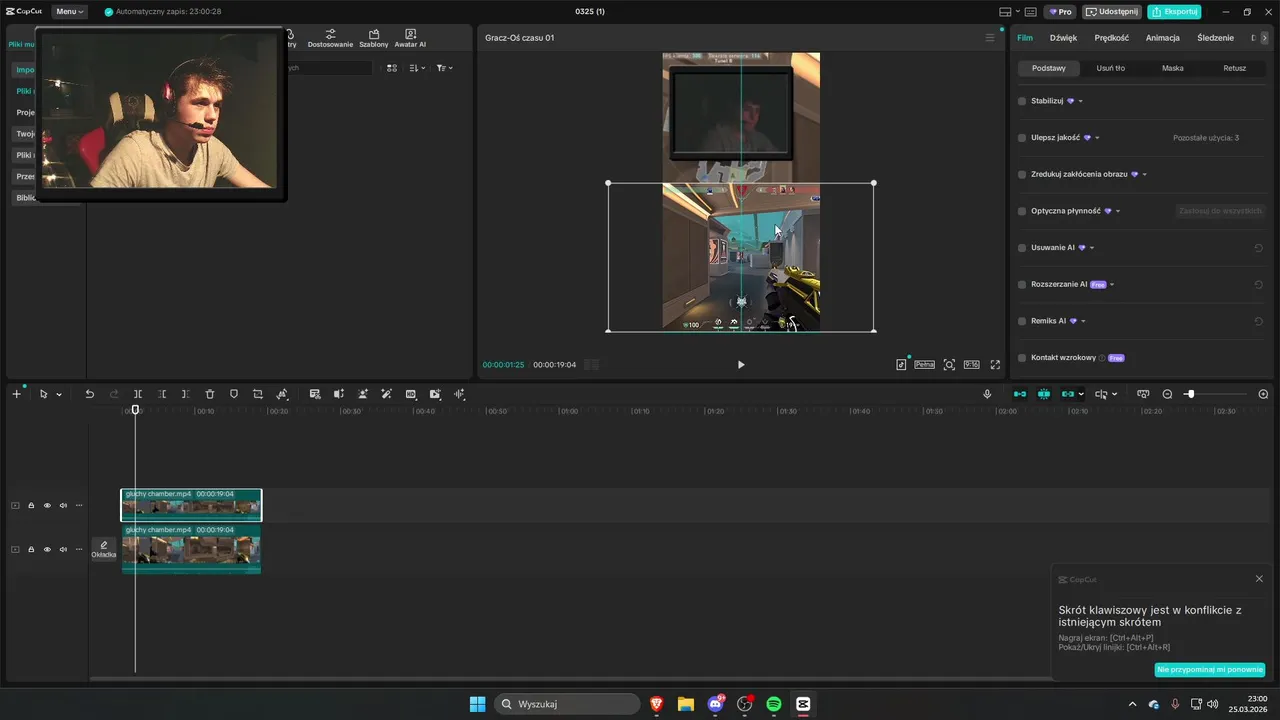
Task: Switch media view with the grid icon
Action: click(392, 68)
